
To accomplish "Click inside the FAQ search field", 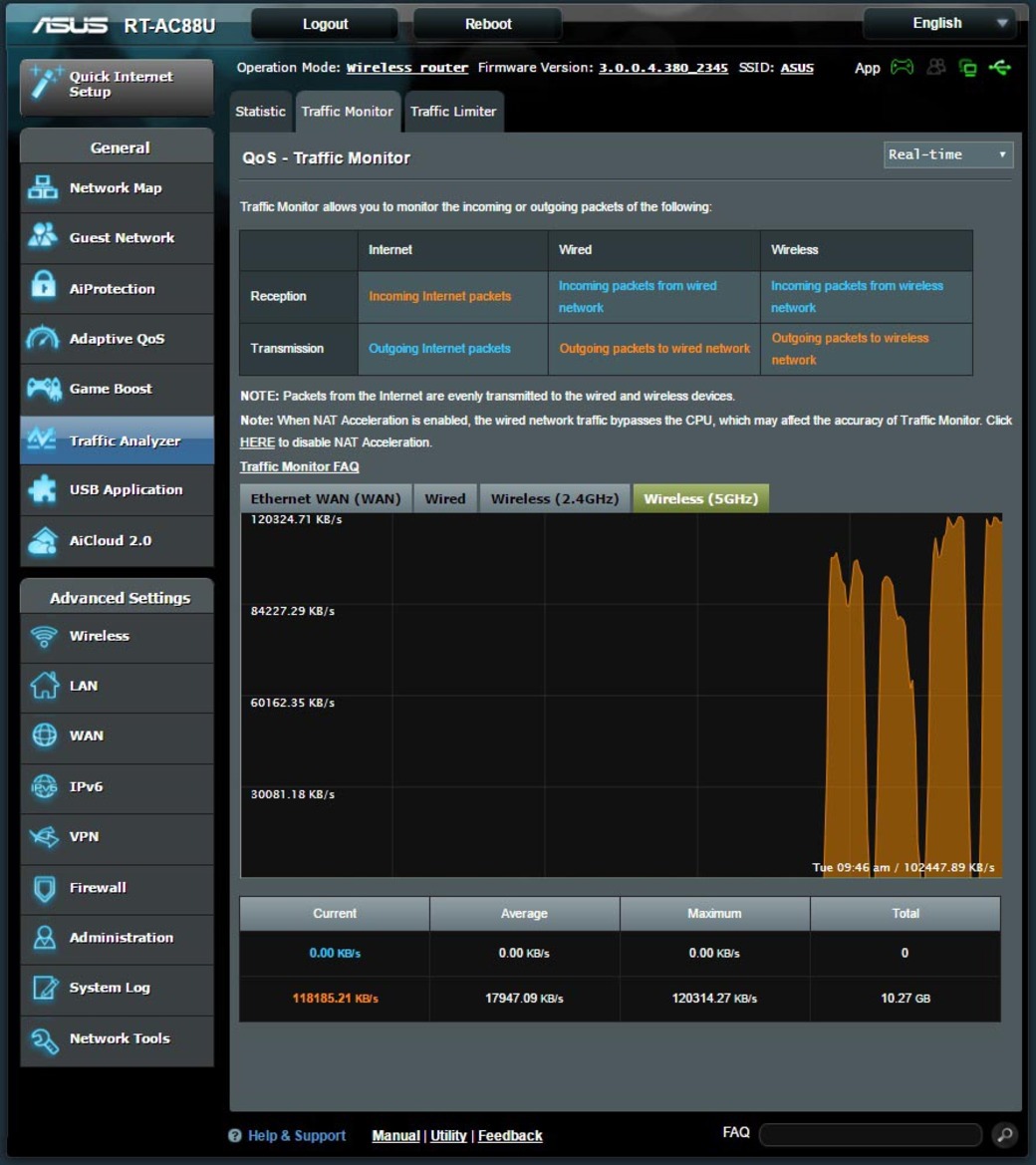I will click(871, 1134).
